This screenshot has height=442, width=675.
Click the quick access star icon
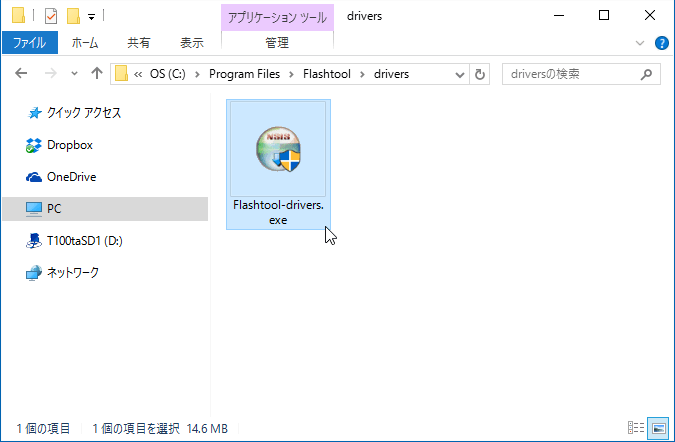pos(34,113)
